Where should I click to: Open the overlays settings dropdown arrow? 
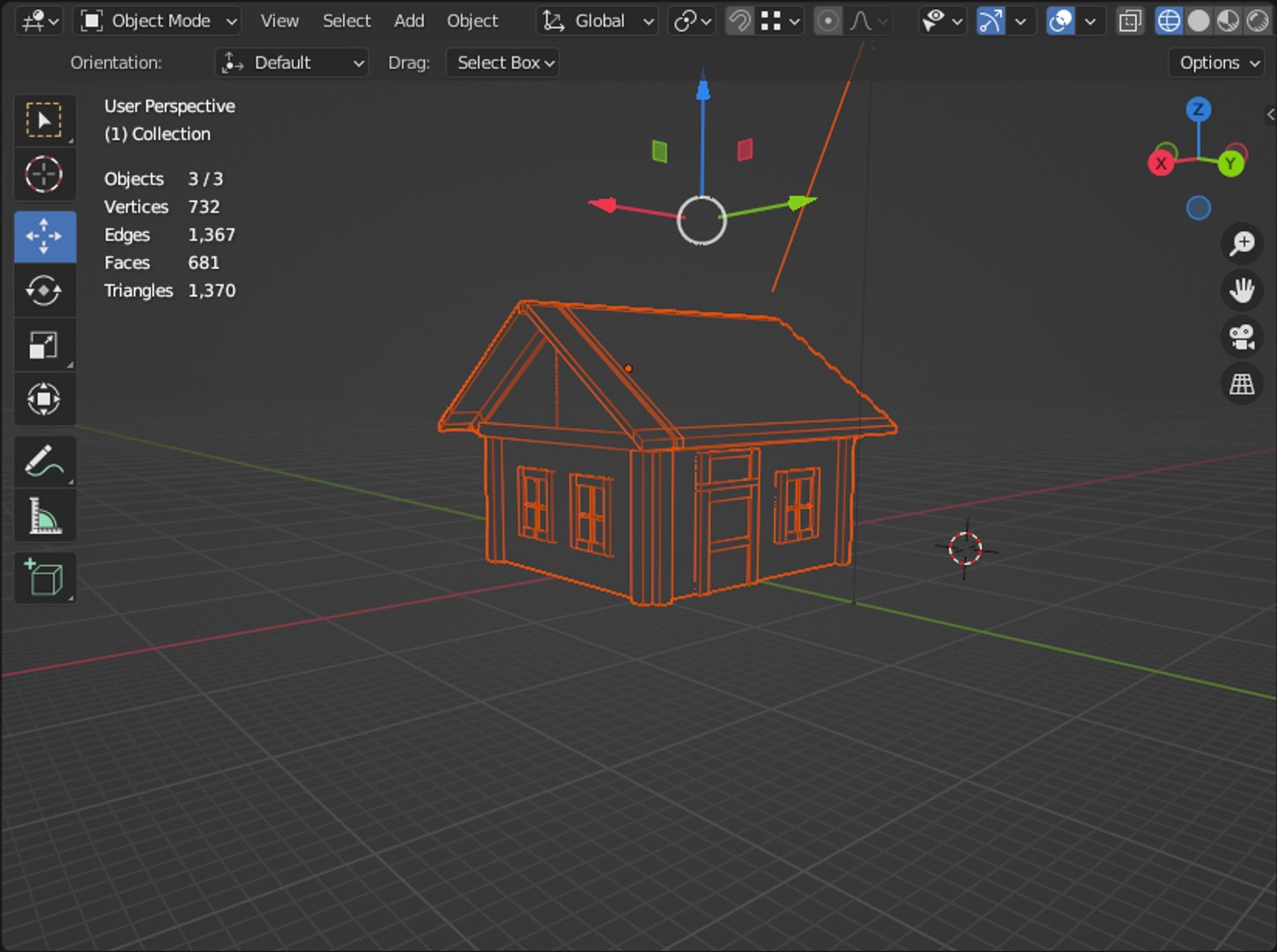pos(1090,20)
